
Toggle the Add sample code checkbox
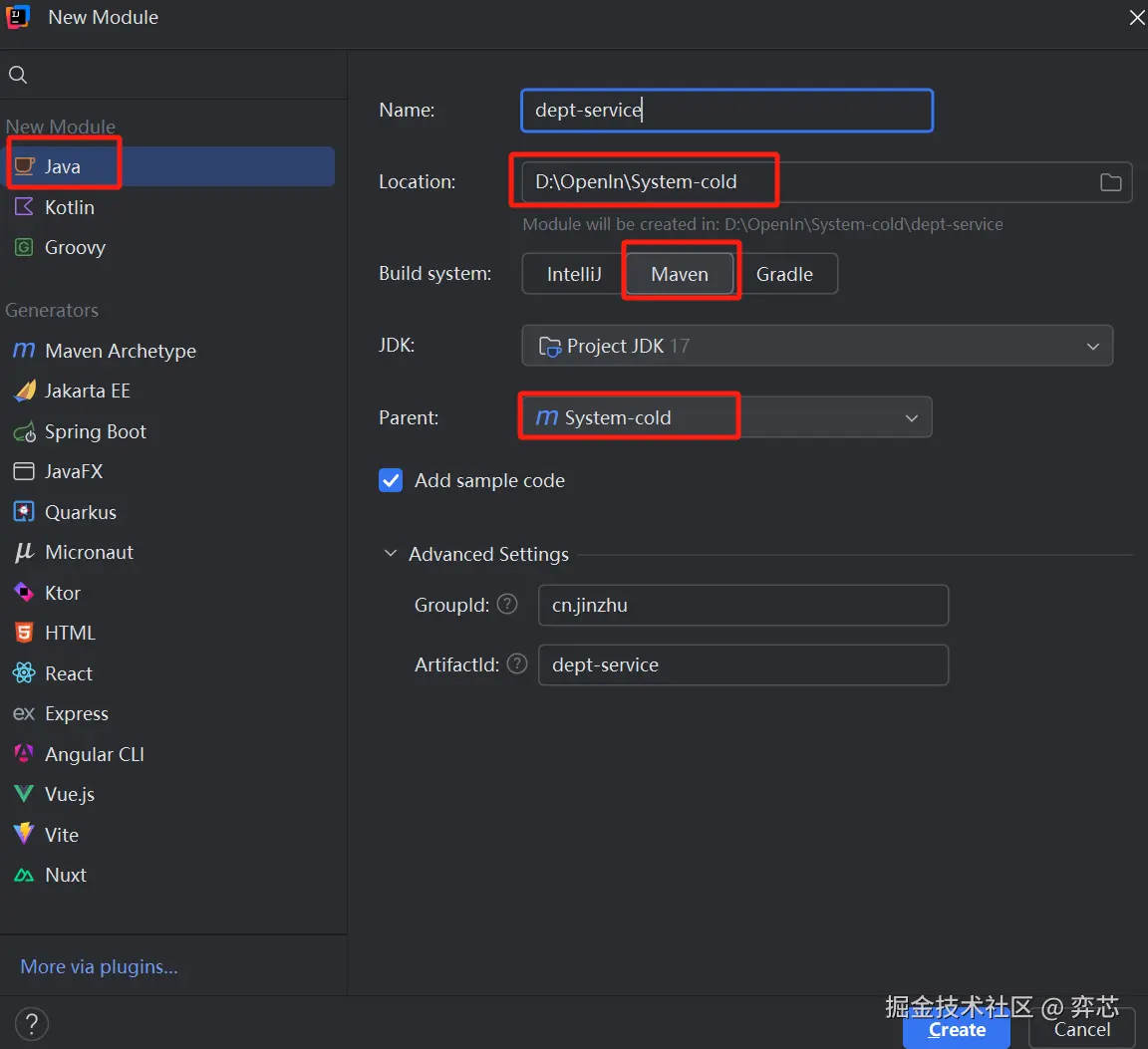391,480
